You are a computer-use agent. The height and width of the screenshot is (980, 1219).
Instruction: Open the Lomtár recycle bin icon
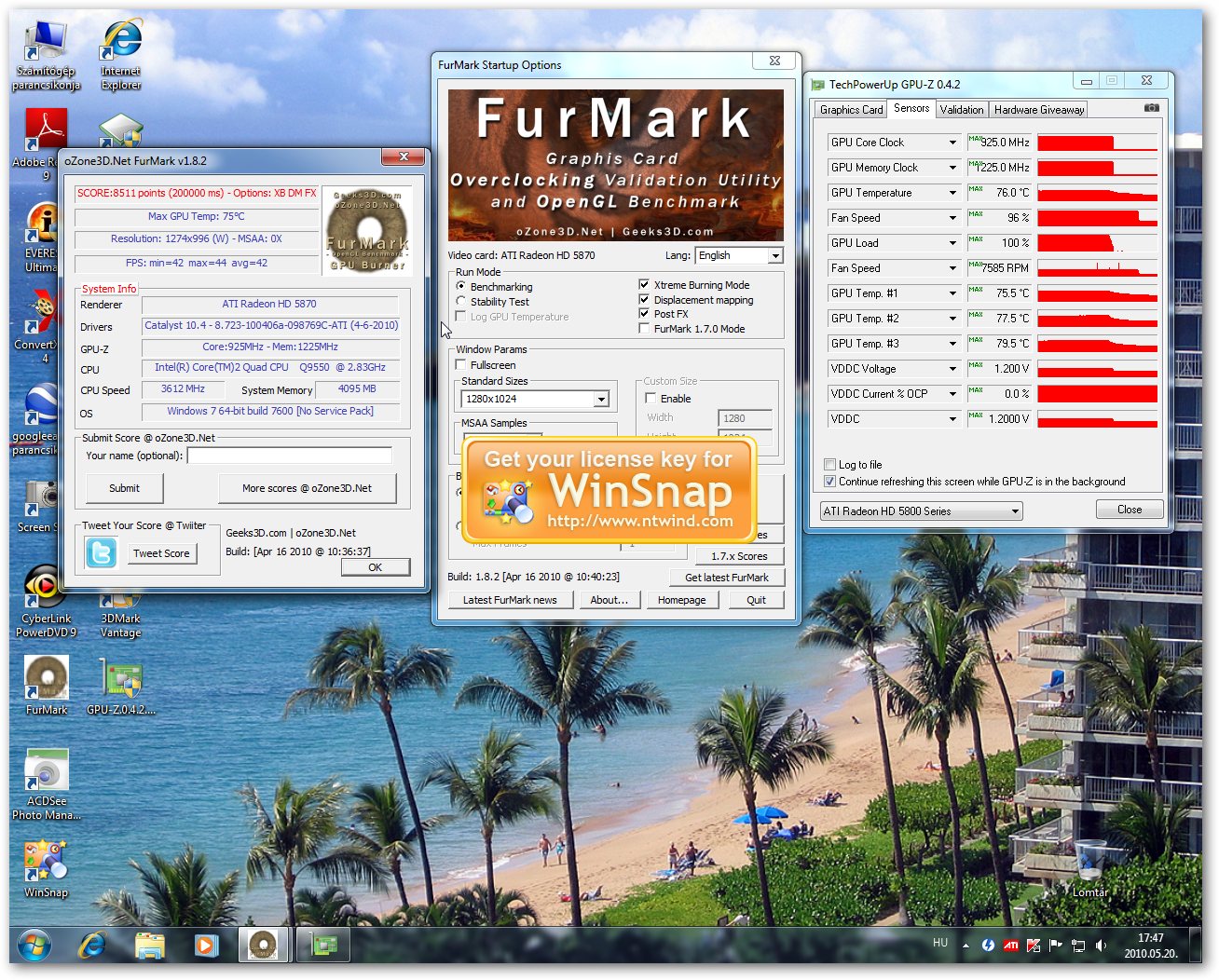1089,868
